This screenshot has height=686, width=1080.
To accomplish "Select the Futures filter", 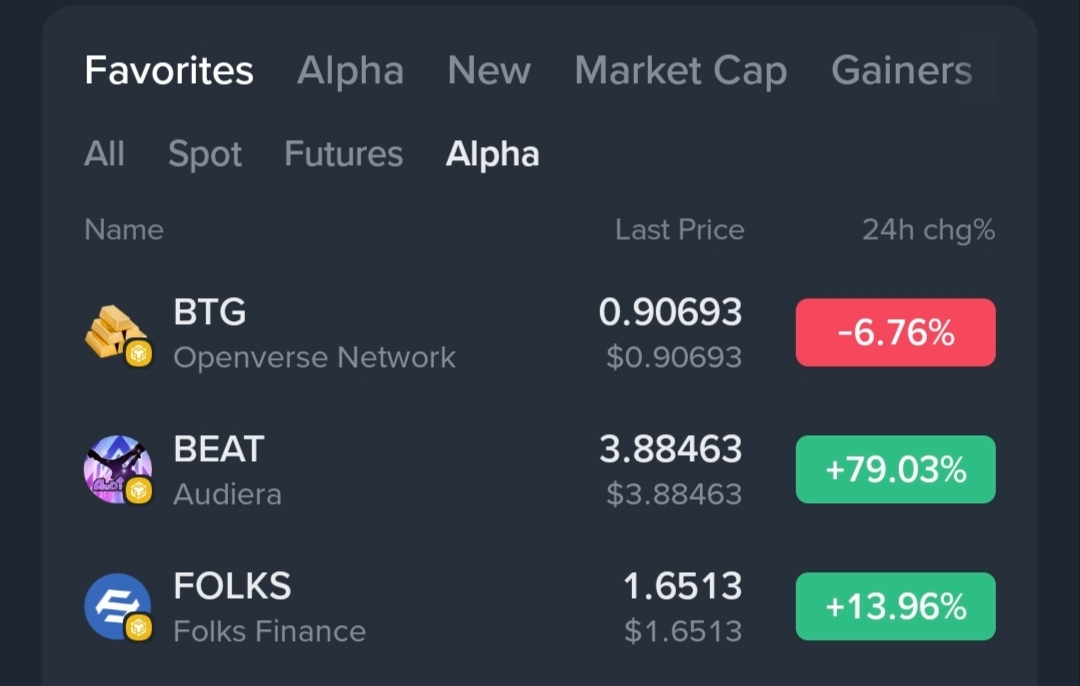I will click(343, 153).
